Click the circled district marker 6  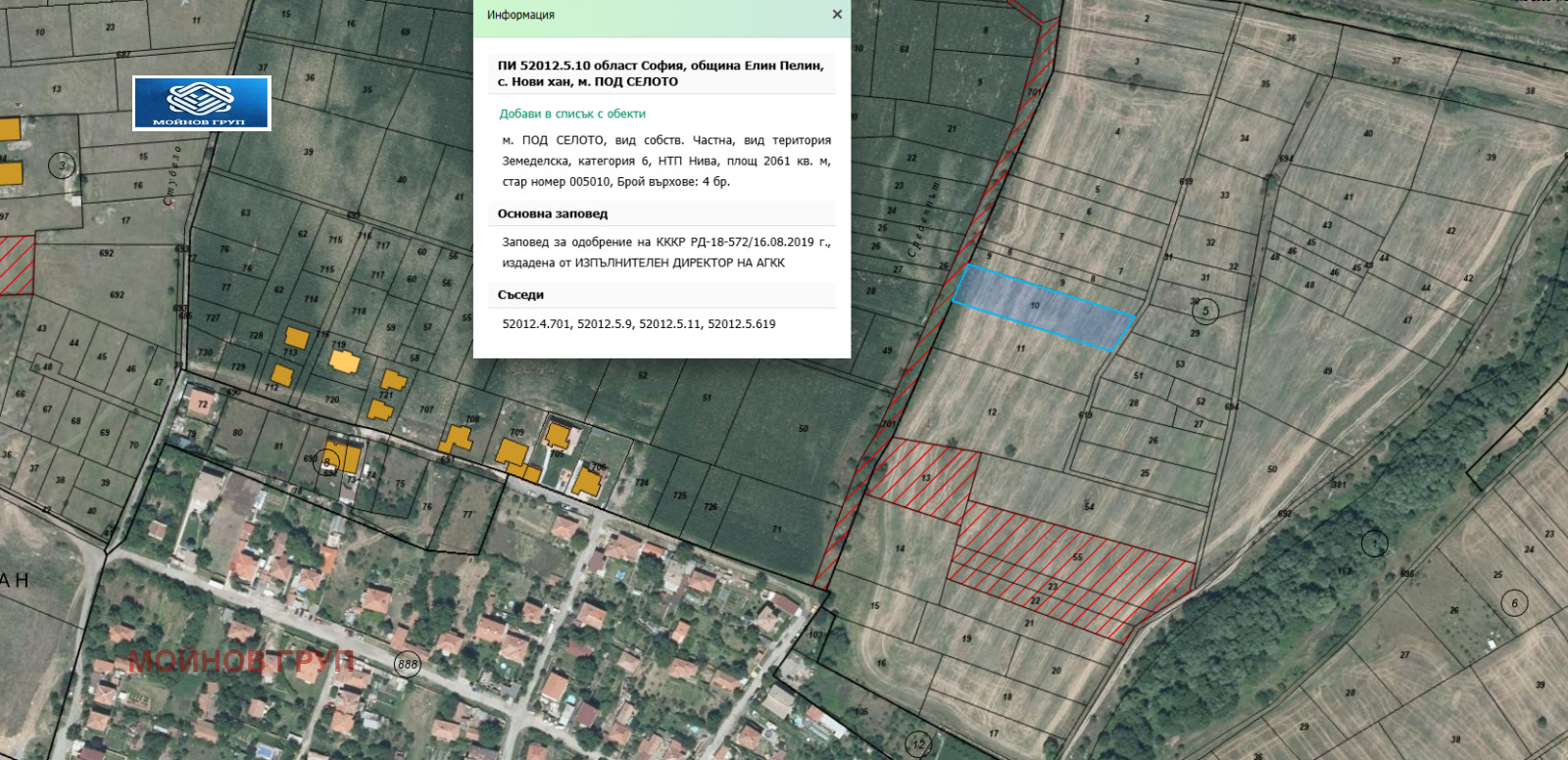click(x=1514, y=603)
